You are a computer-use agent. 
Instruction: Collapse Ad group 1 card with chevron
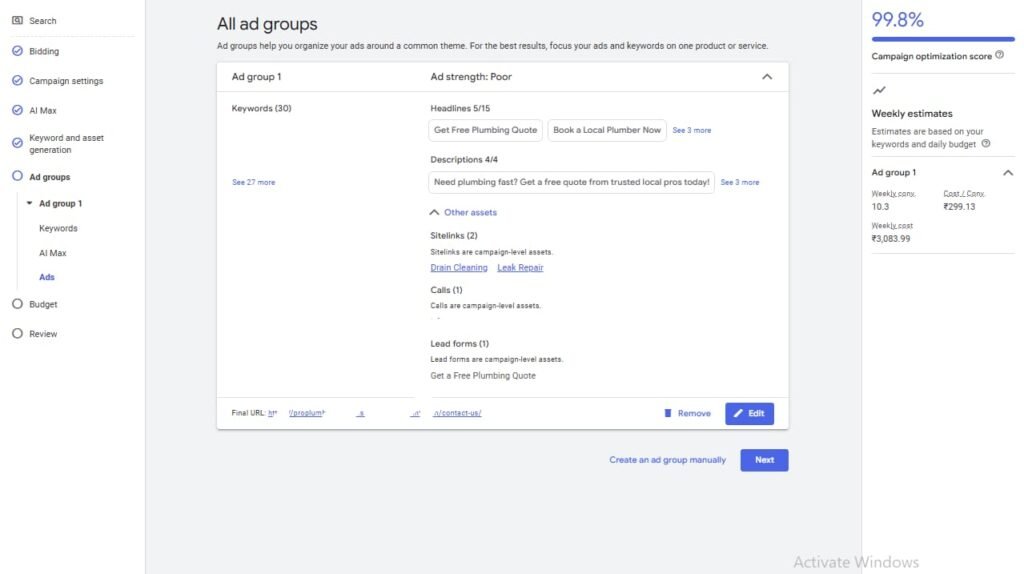(767, 76)
